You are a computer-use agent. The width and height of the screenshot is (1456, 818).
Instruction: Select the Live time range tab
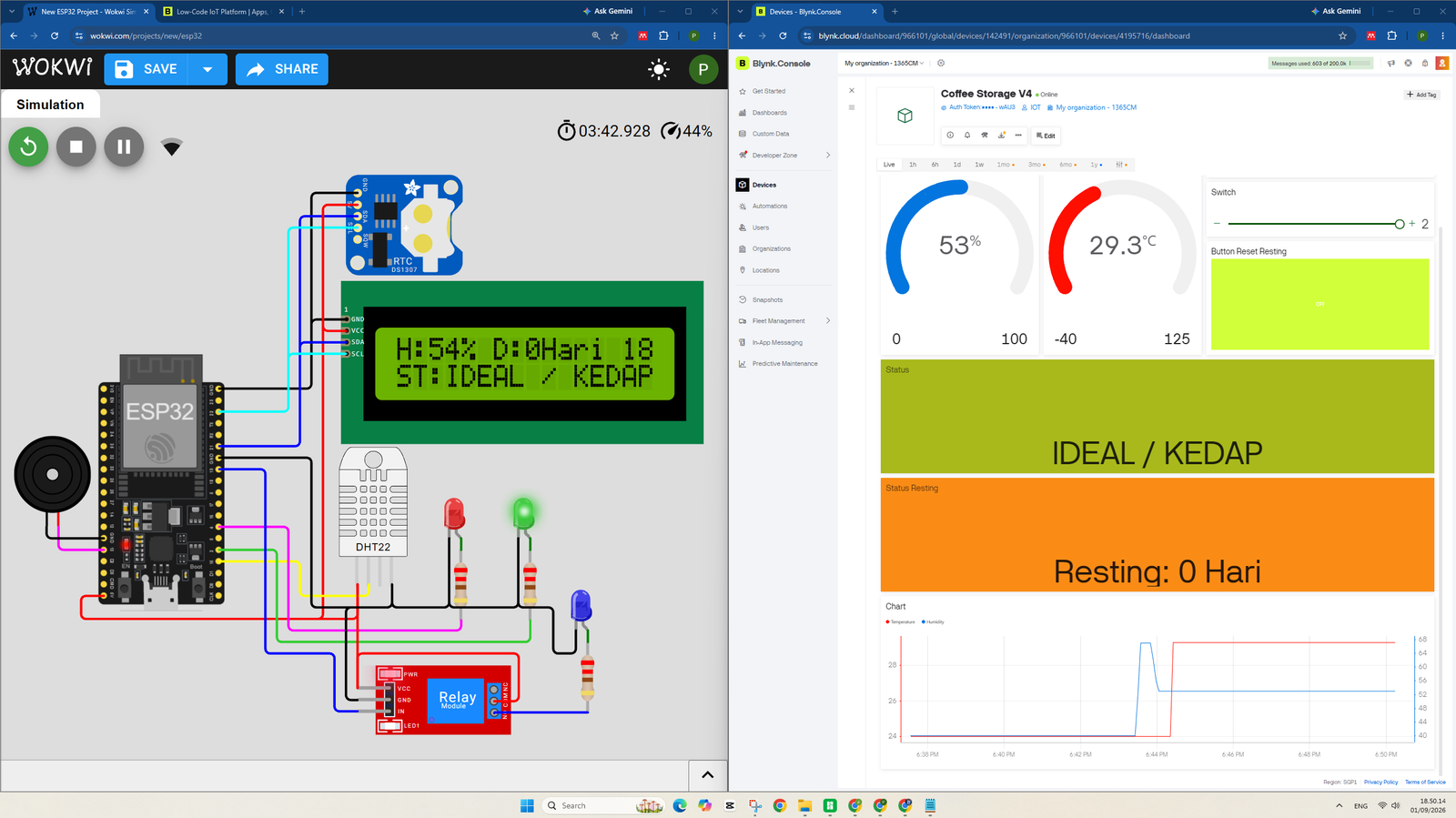pyautogui.click(x=889, y=165)
